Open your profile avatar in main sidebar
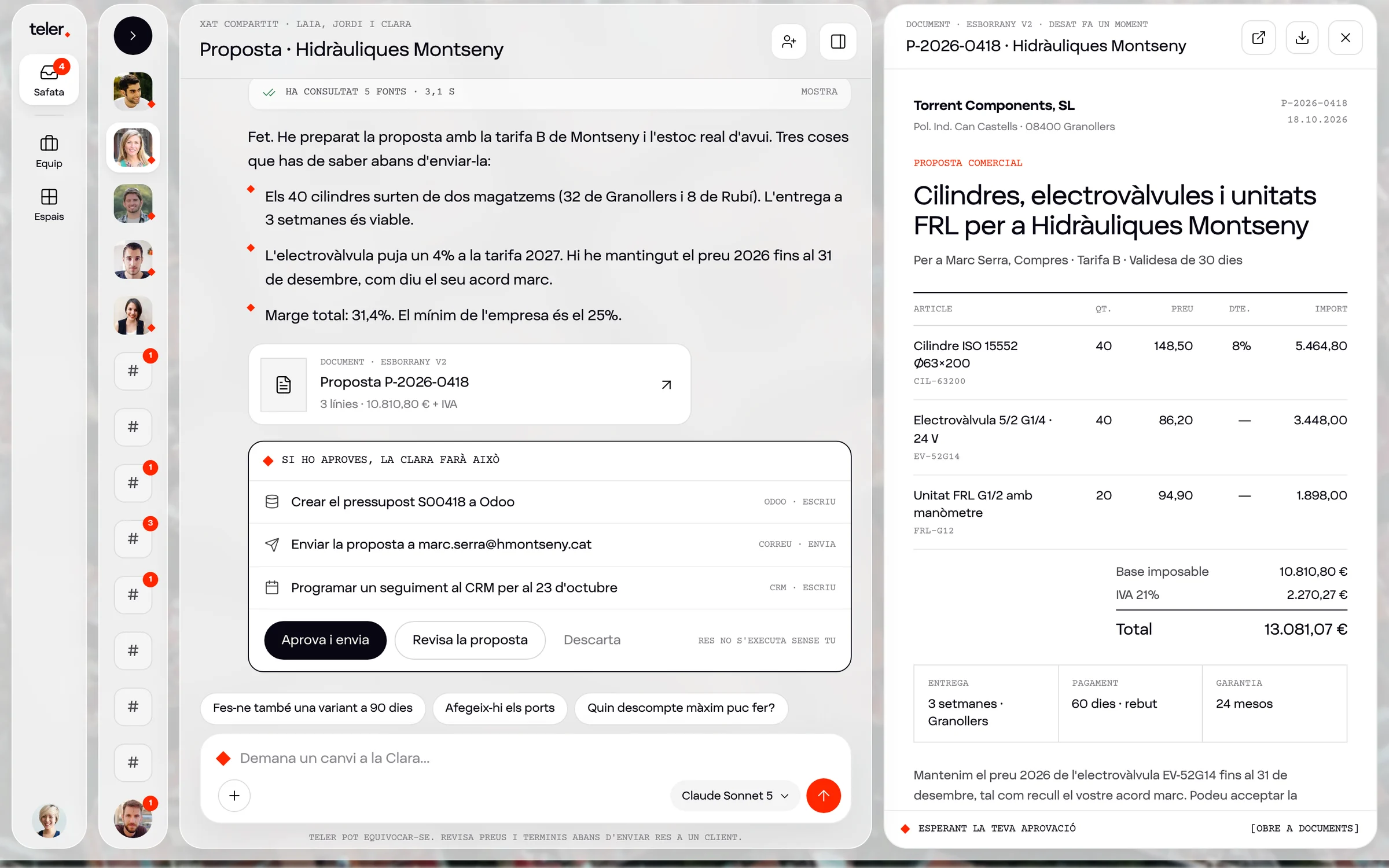This screenshot has height=868, width=1389. click(x=49, y=820)
